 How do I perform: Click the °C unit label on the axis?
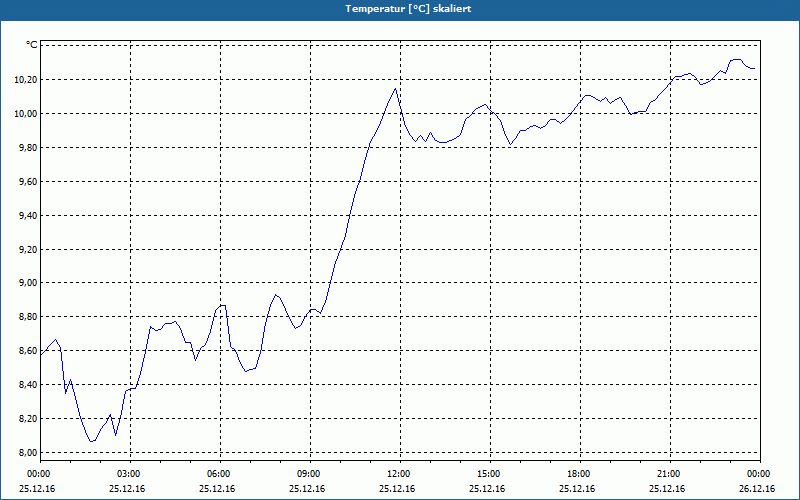32,45
